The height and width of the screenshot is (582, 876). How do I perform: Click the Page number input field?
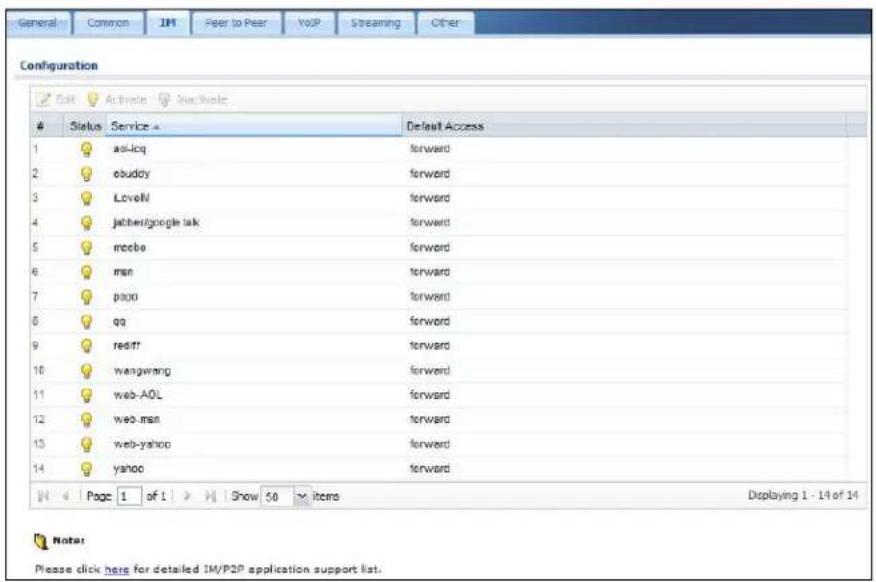pos(129,496)
